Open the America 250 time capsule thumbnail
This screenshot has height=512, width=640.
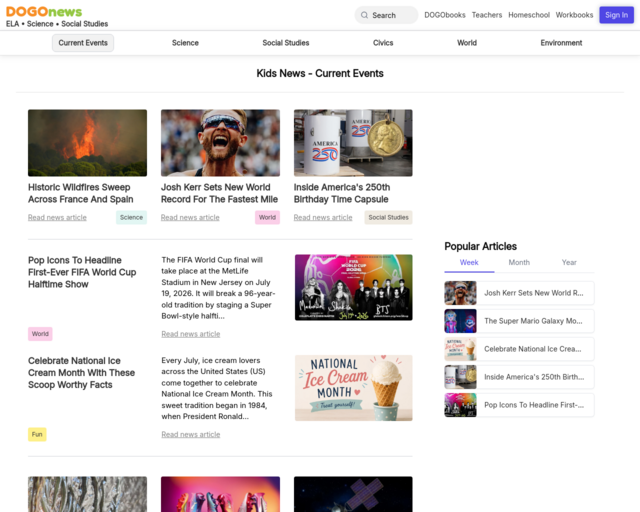coord(353,143)
